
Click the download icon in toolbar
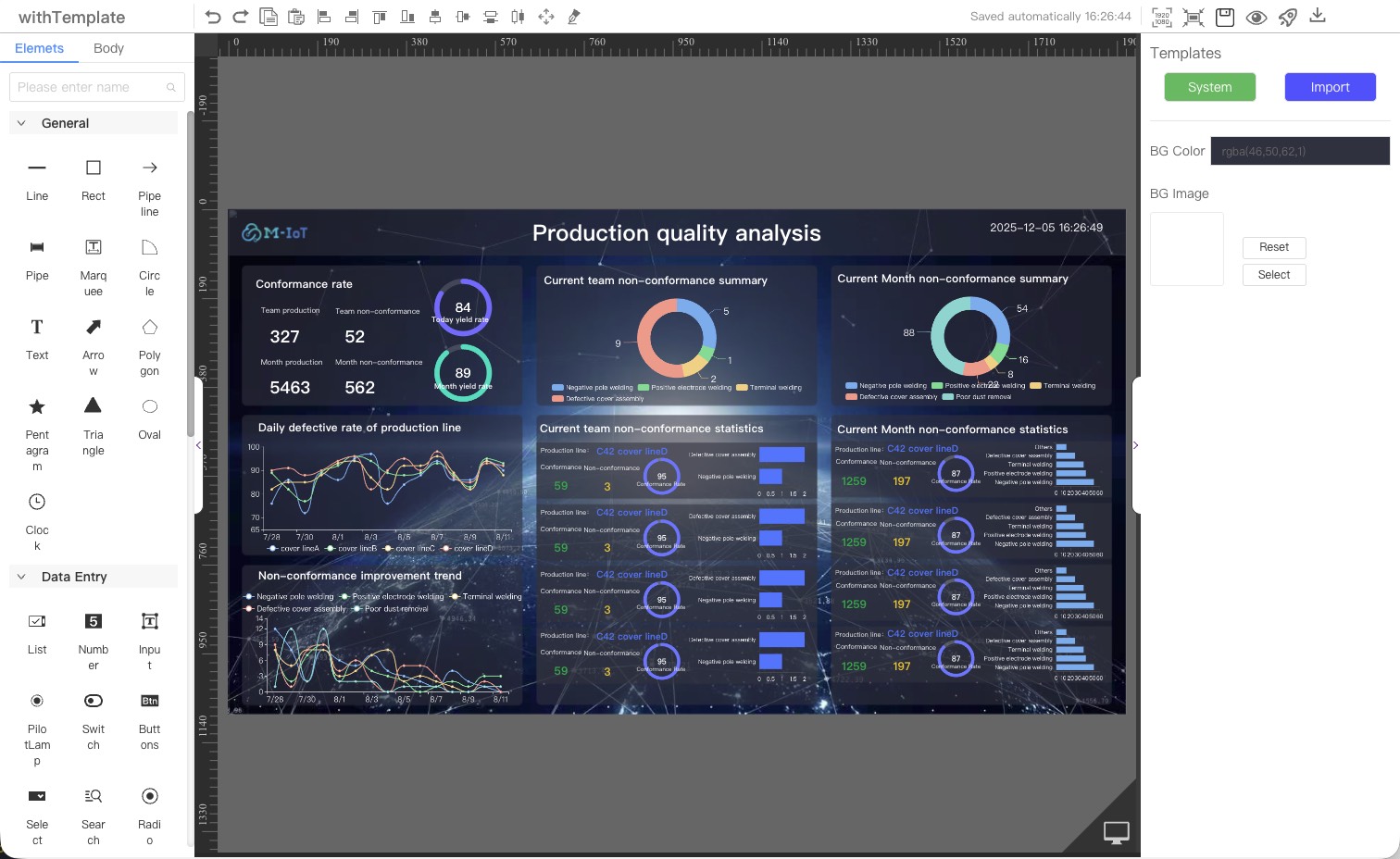pos(1318,16)
